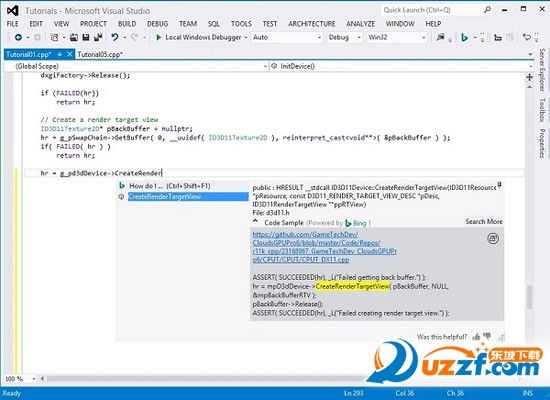Open the ANALYZE menu

click(360, 24)
